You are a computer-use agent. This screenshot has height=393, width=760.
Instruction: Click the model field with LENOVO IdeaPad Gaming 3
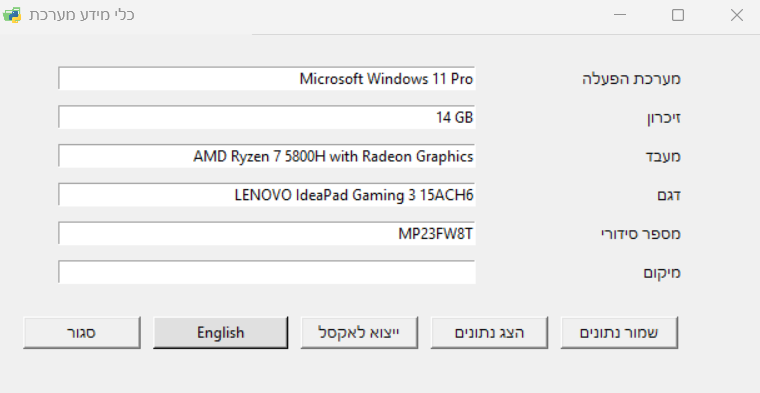[x=267, y=195]
